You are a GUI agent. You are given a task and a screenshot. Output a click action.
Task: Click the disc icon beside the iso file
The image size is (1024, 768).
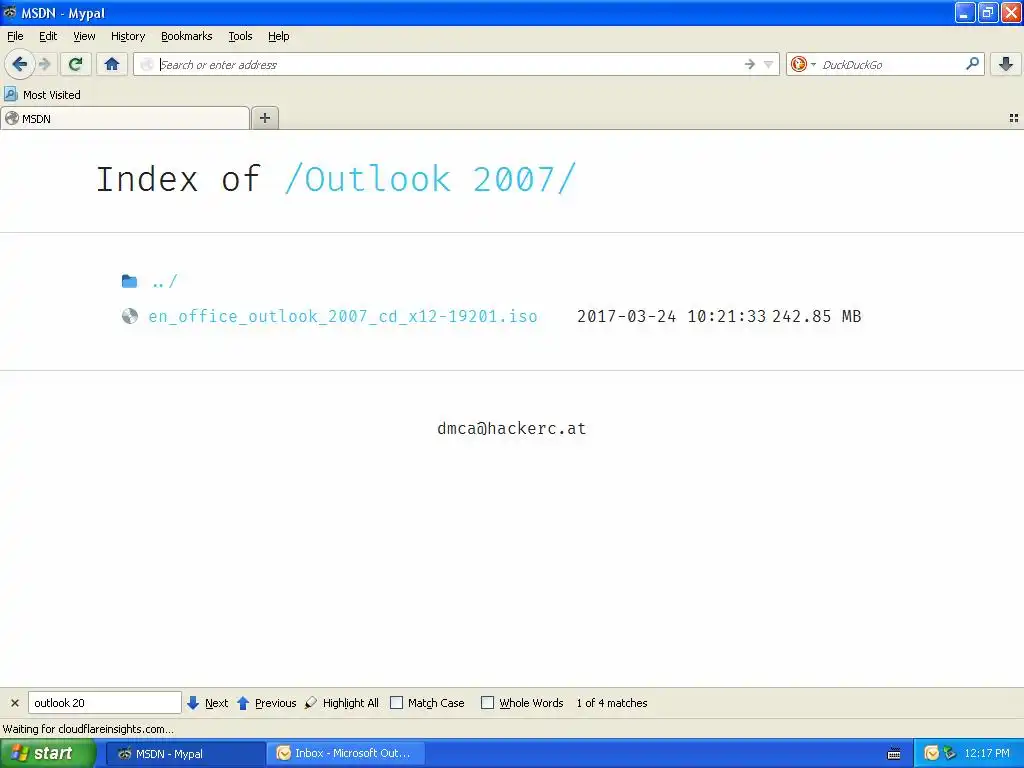coord(129,316)
